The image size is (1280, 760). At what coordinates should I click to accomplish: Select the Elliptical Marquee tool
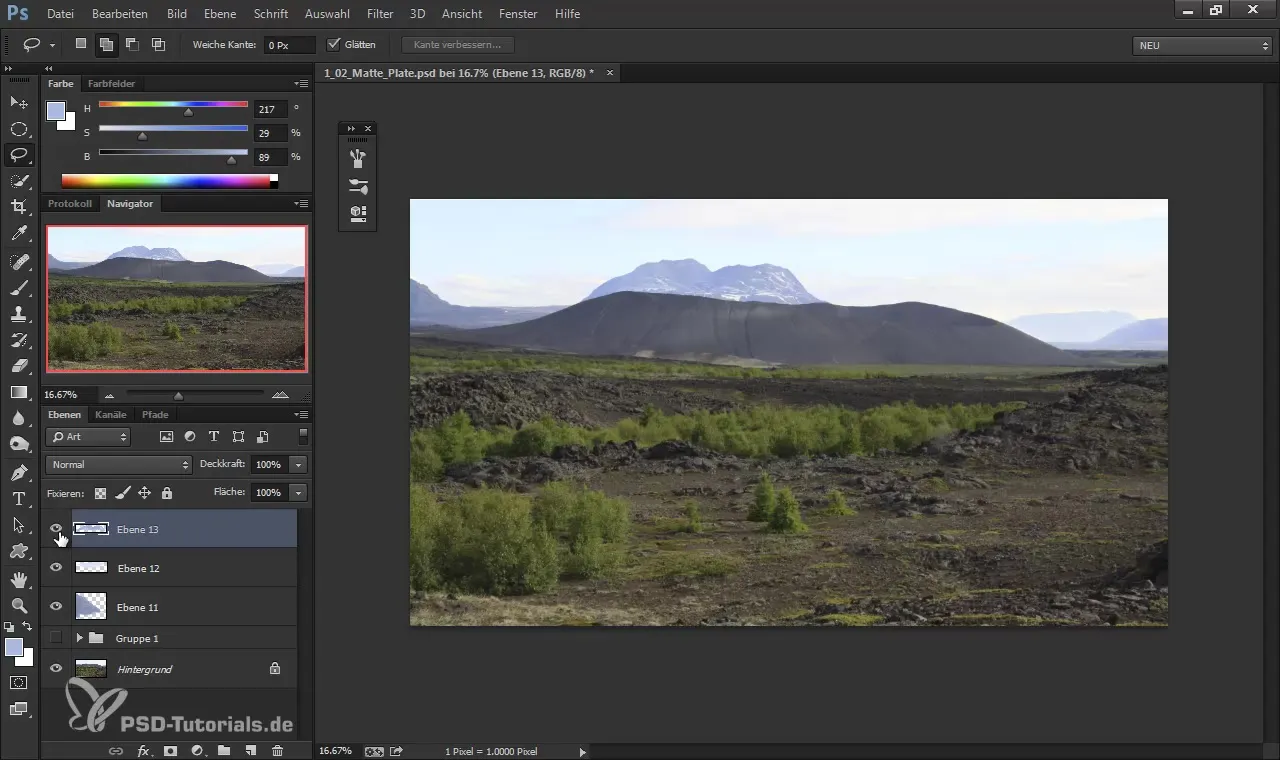[x=19, y=129]
